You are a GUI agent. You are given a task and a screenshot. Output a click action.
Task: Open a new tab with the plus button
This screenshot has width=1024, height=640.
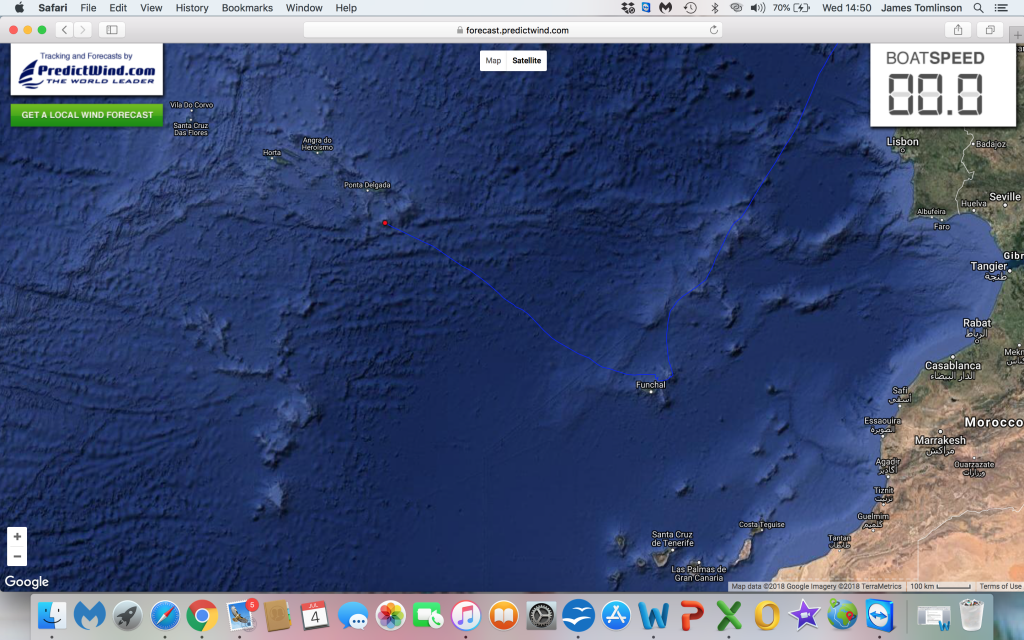(x=1017, y=35)
